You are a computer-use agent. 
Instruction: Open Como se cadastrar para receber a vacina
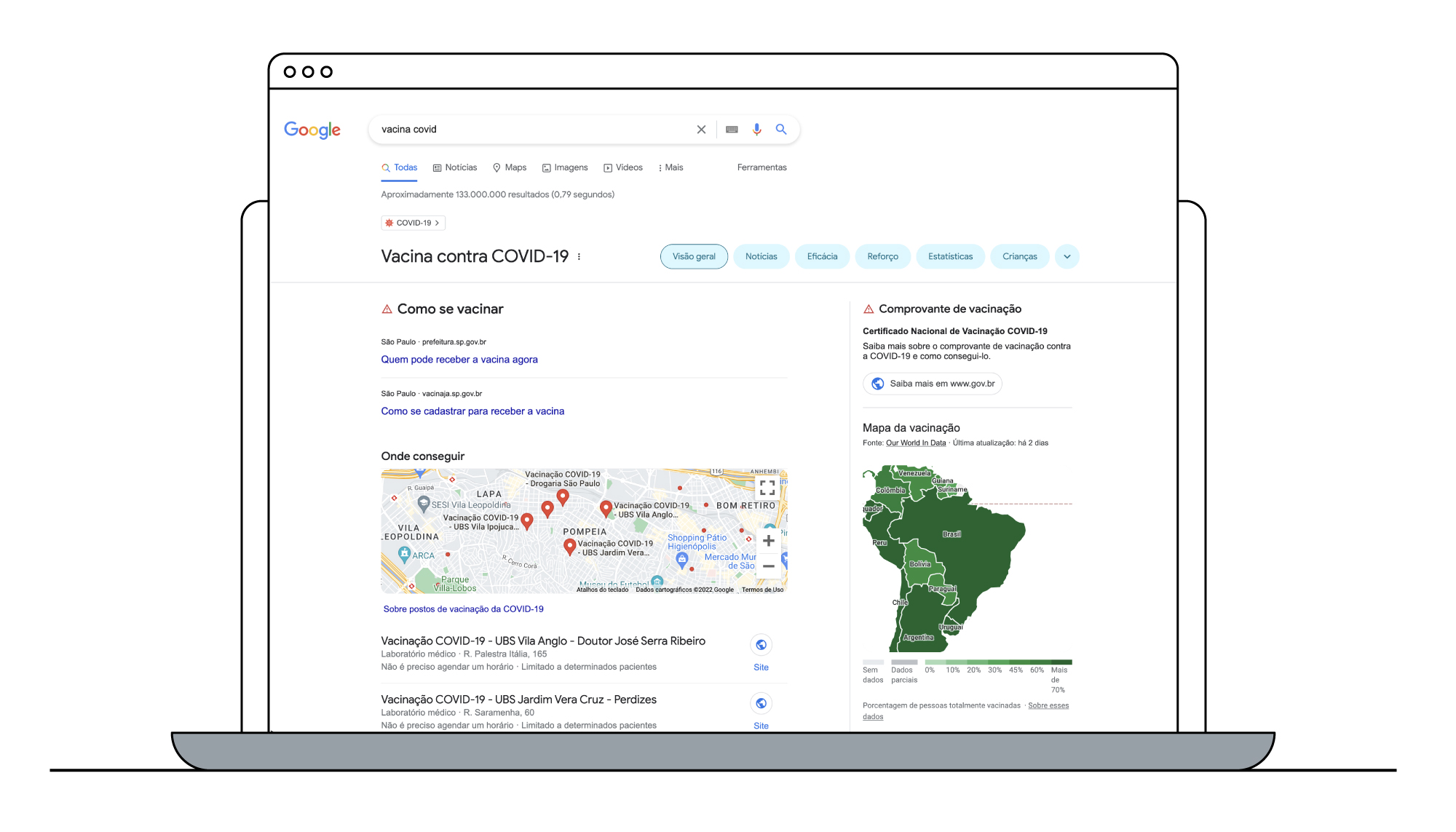pos(472,411)
